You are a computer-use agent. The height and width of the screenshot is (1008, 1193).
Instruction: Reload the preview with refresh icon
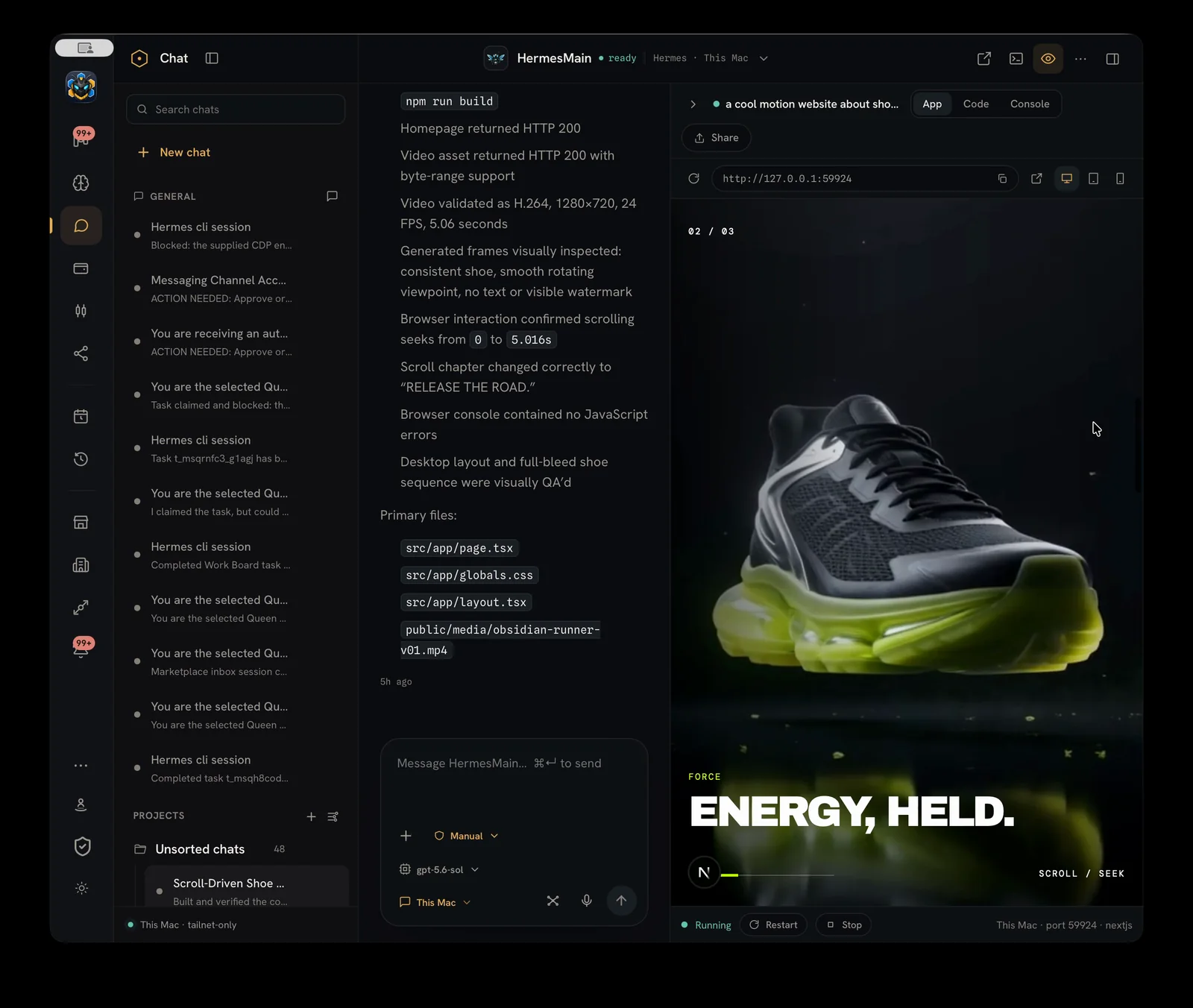(x=693, y=178)
